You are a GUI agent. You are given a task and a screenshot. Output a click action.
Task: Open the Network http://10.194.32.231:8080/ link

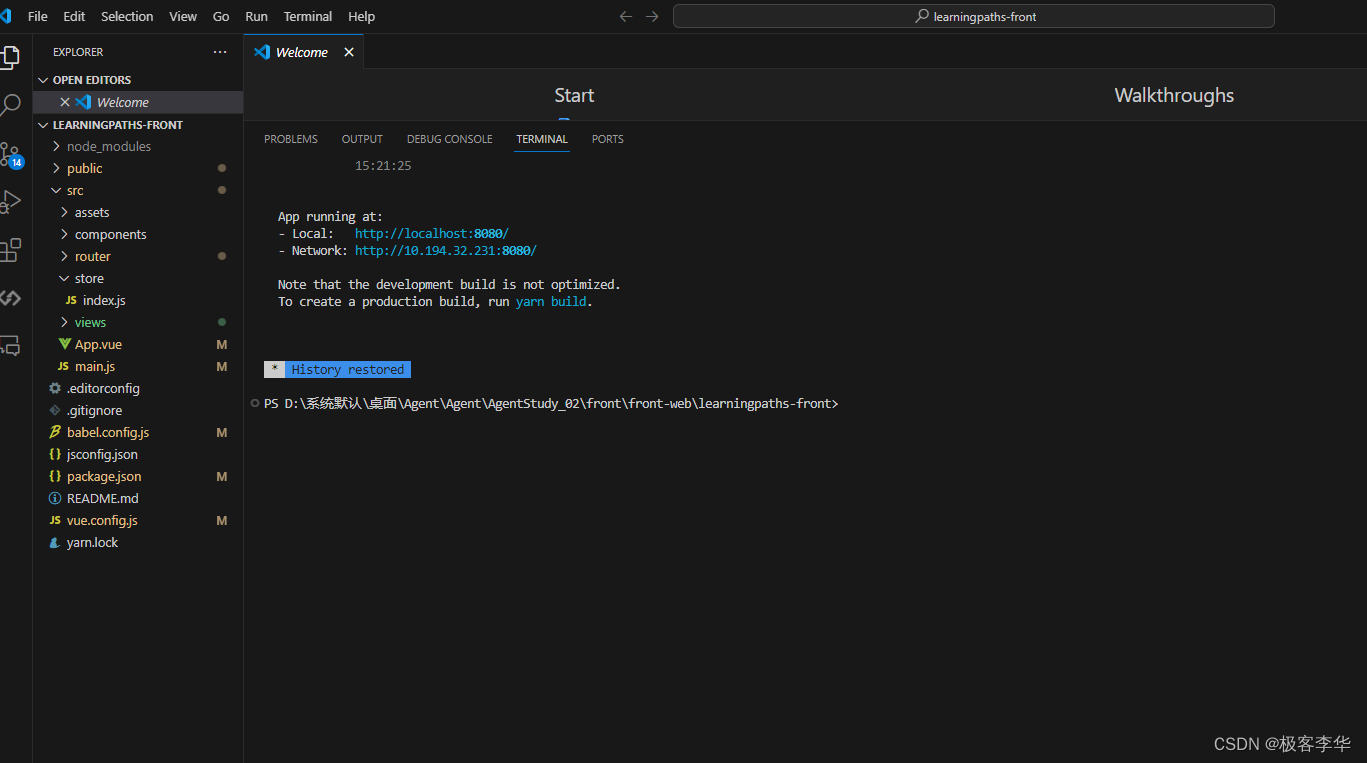[446, 250]
